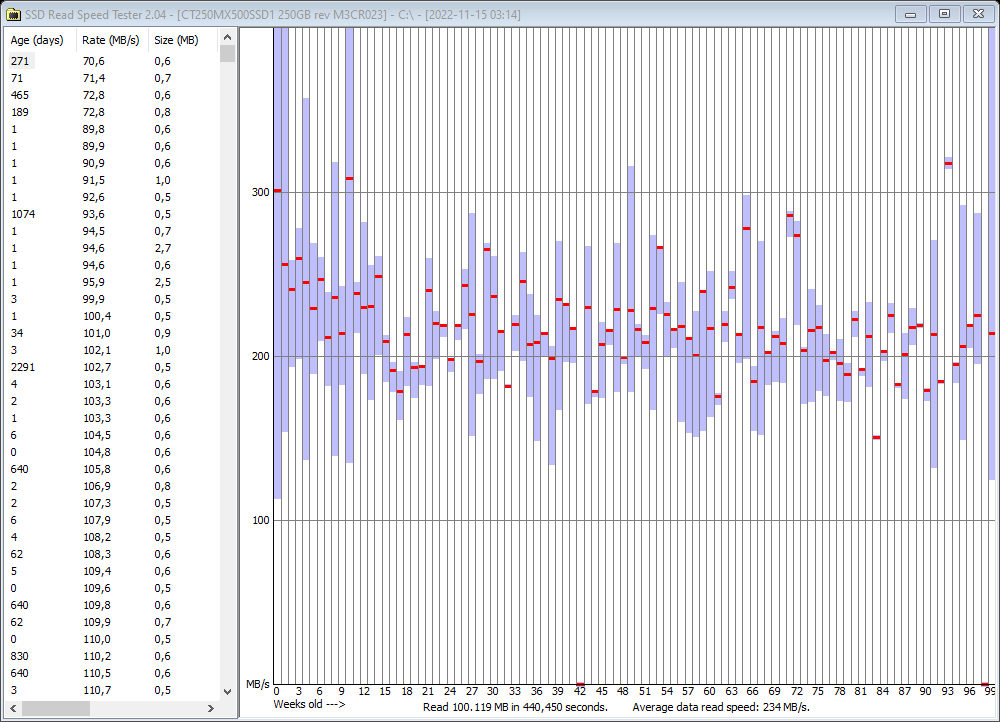The image size is (1000, 722).
Task: Click rate value 101,0
Action: pyautogui.click(x=97, y=333)
